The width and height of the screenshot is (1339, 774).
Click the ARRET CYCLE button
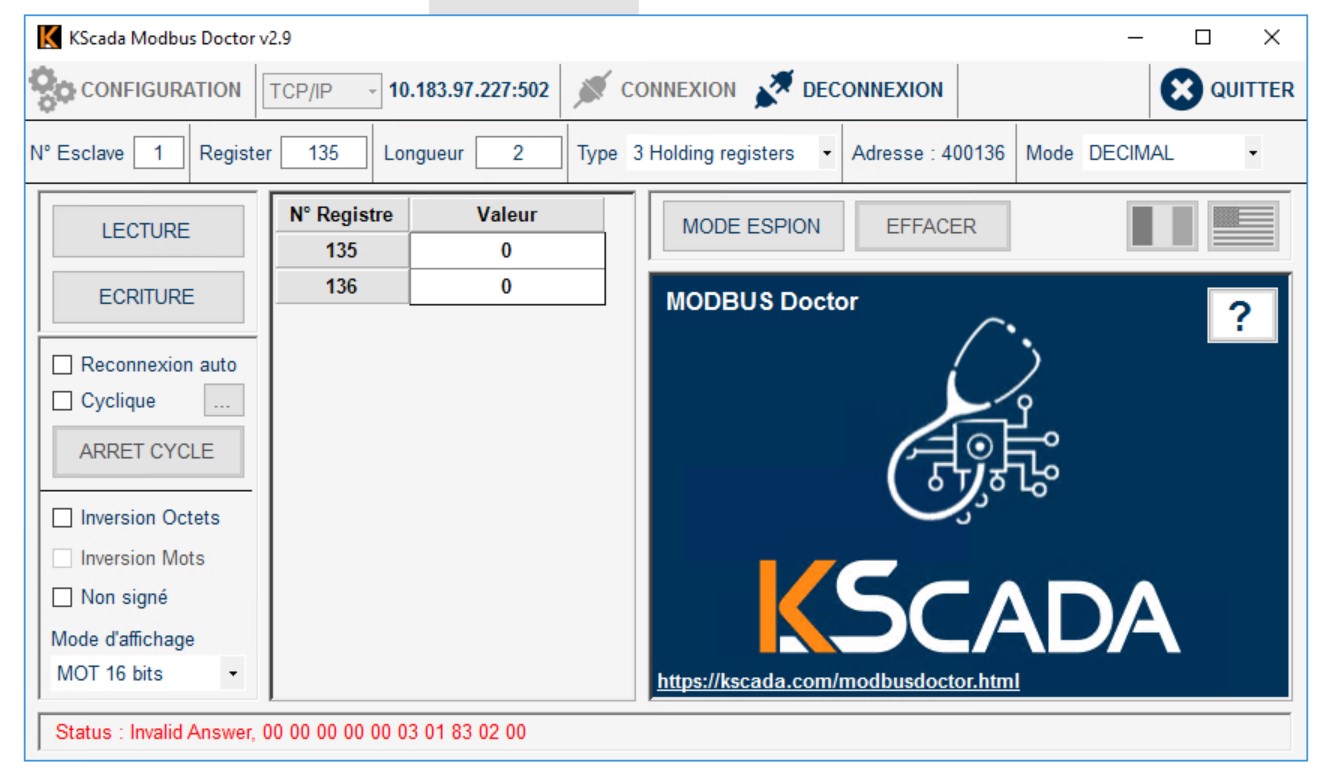click(x=147, y=452)
